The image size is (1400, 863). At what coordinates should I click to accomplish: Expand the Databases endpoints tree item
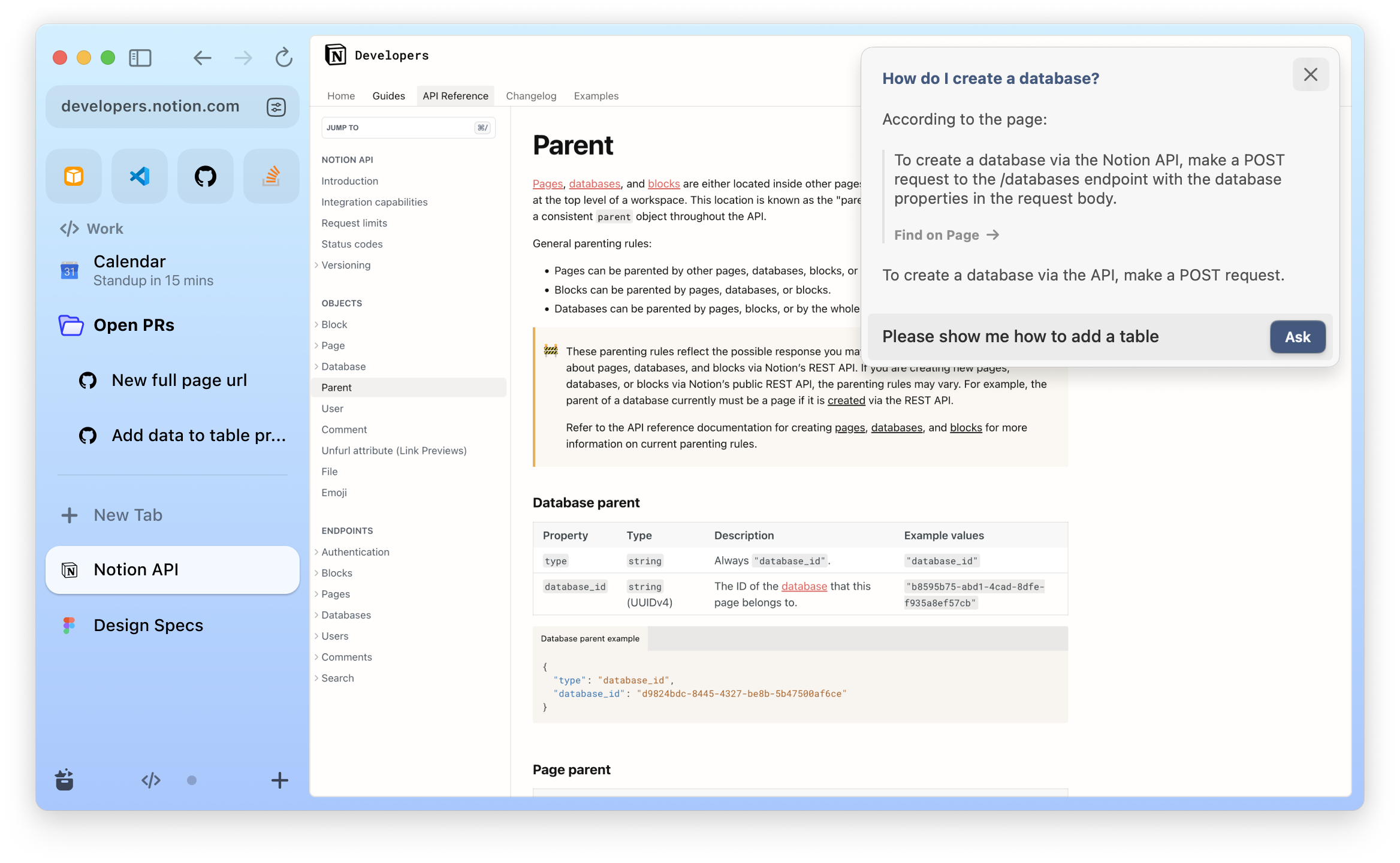(316, 615)
